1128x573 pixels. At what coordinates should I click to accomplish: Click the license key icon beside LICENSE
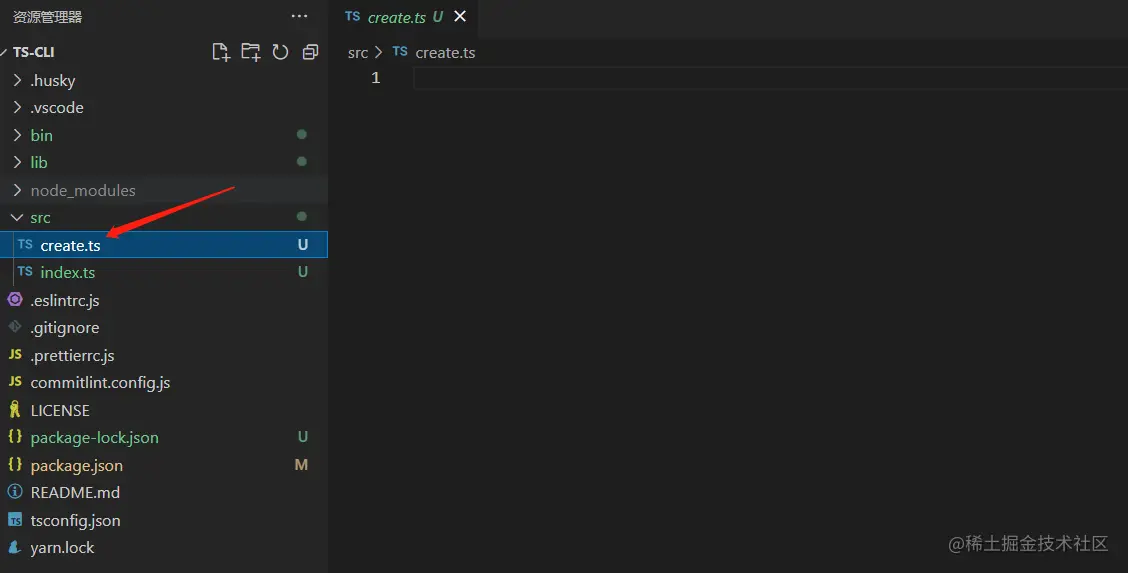(x=14, y=410)
